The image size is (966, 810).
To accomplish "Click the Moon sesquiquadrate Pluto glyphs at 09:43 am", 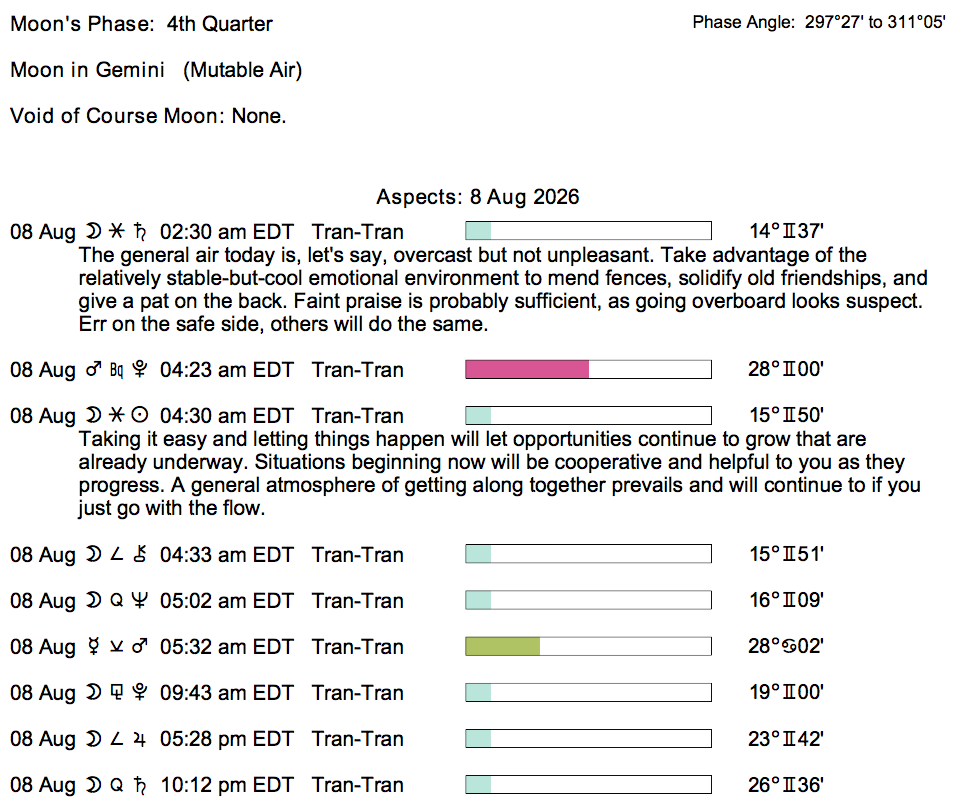I will pyautogui.click(x=116, y=692).
